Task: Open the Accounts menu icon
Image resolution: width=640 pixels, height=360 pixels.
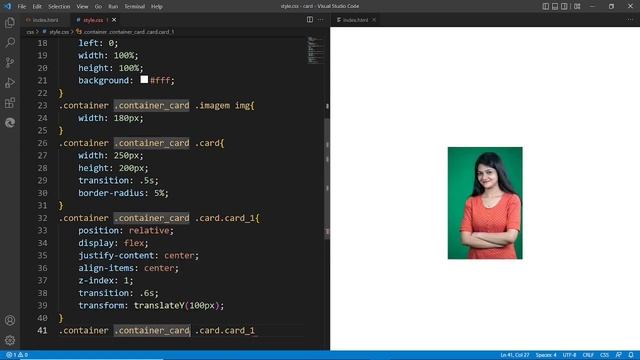Action: [x=10, y=320]
